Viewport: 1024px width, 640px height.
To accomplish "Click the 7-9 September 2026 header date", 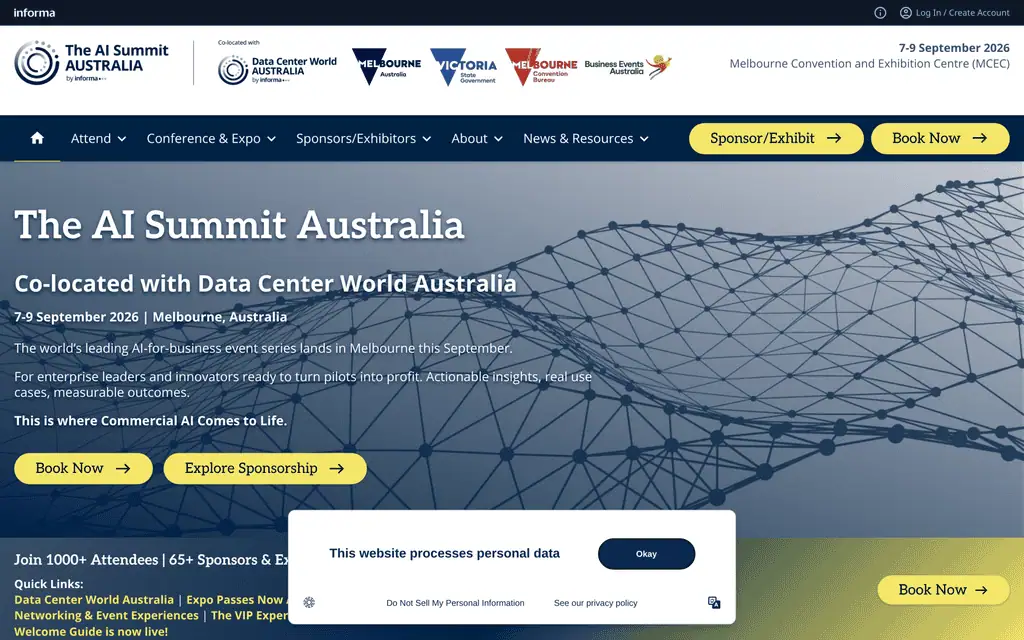I will [953, 48].
